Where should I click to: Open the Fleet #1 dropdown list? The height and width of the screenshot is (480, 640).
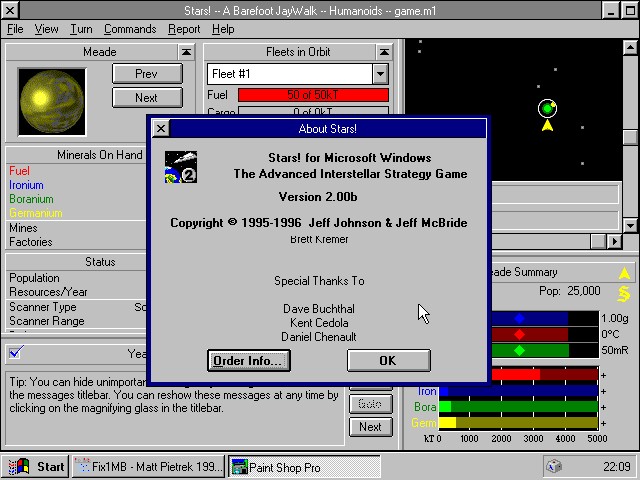pyautogui.click(x=380, y=74)
